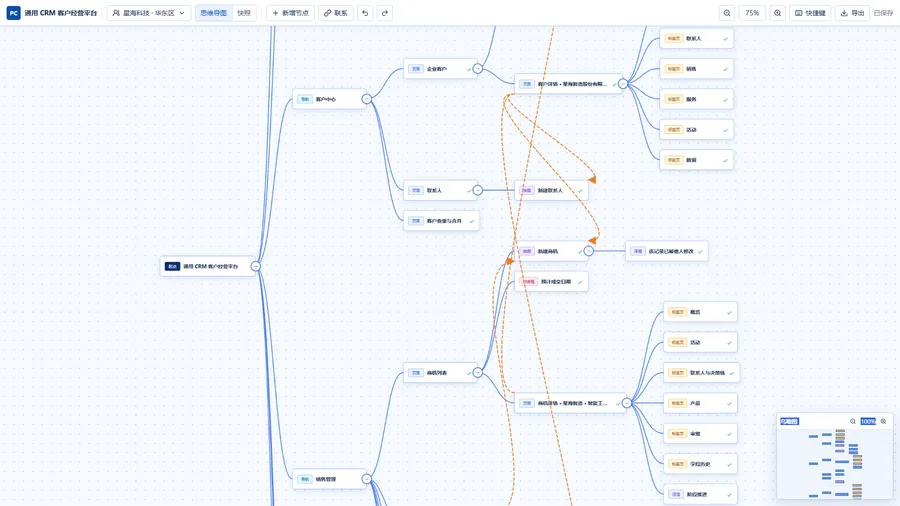Select the 通用 CRM 客户经营平台 root node
This screenshot has height=506, width=900.
pos(208,266)
